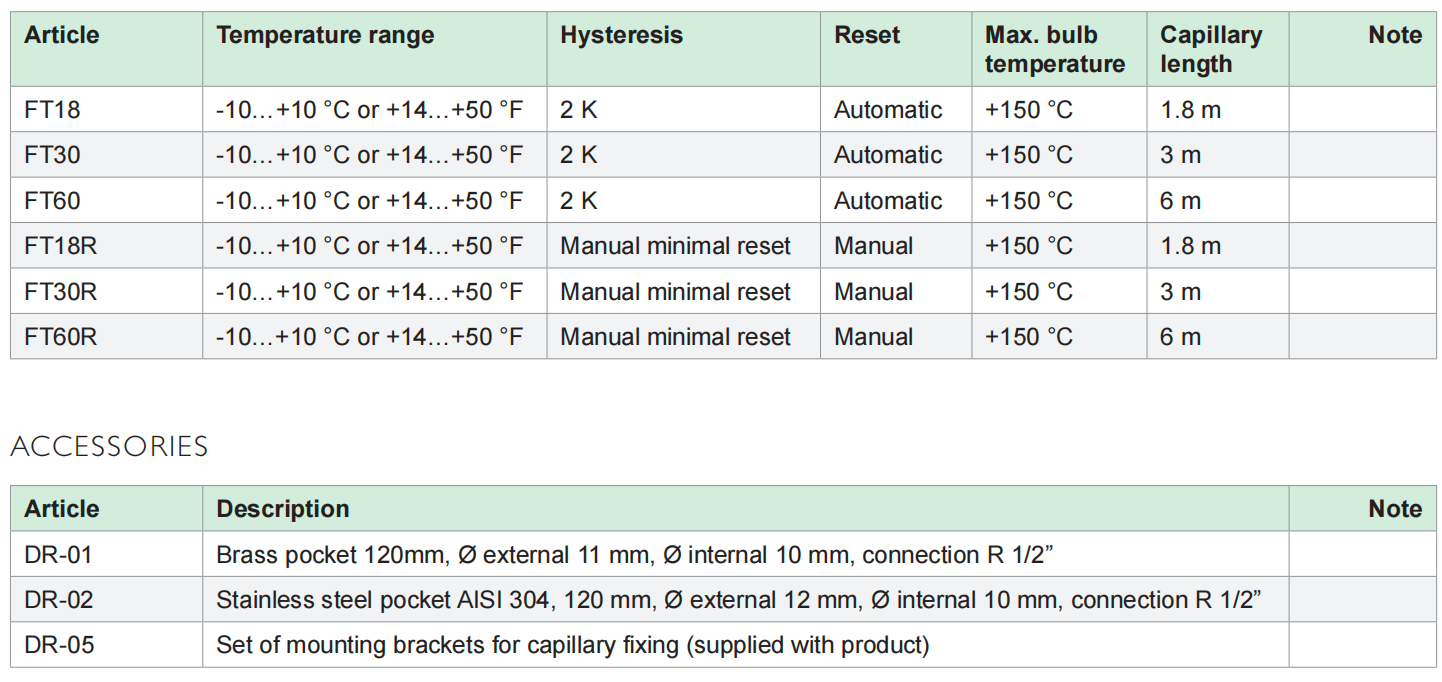Select article FT18R in the table
Screen dimensions: 1442x682
click(60, 246)
